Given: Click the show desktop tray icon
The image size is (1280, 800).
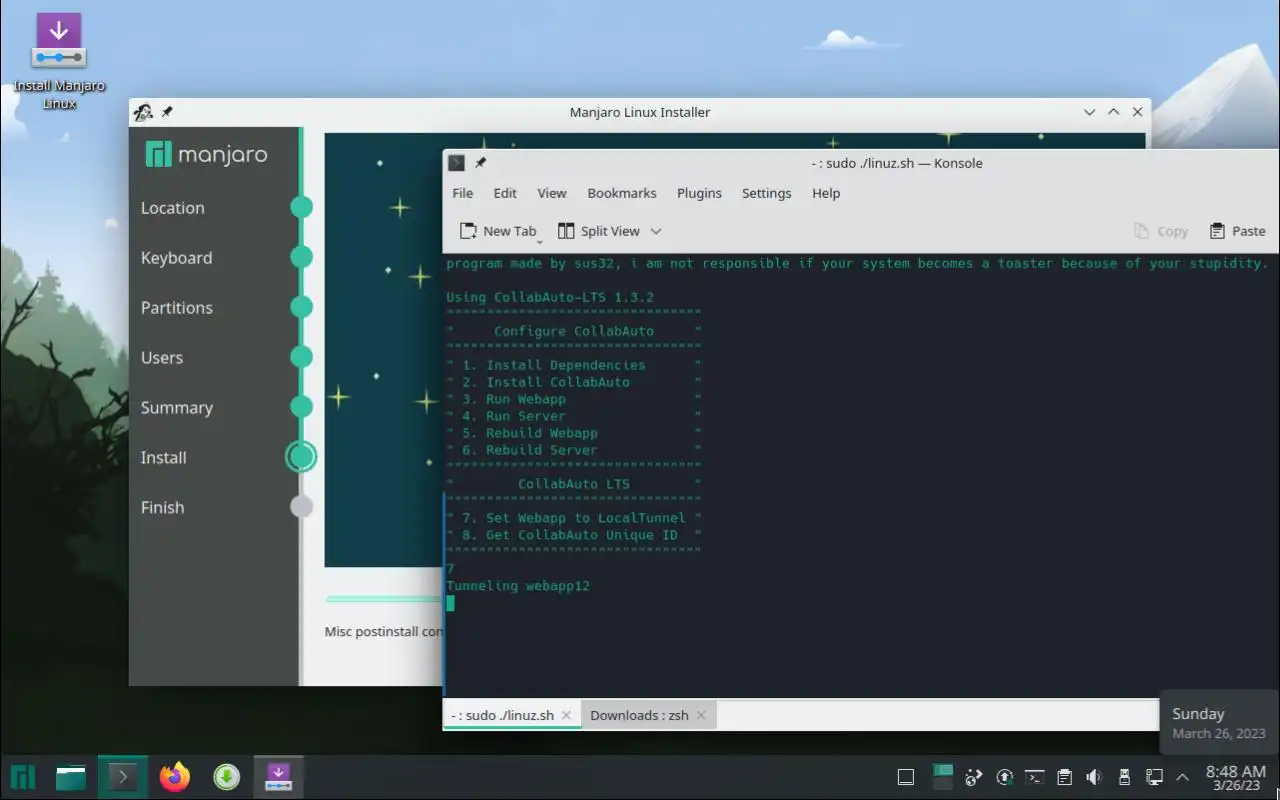Looking at the screenshot, I should pos(906,777).
